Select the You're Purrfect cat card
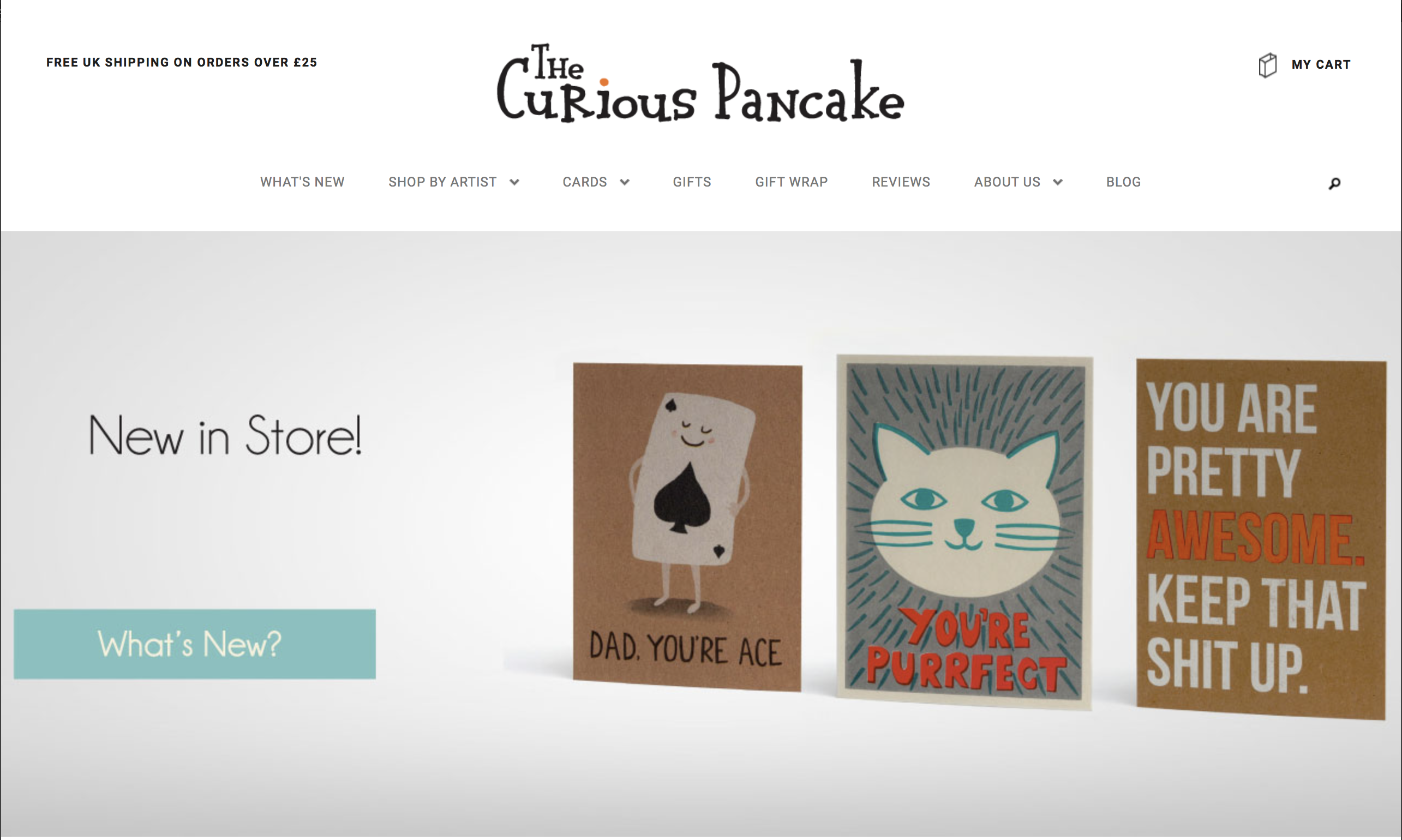This screenshot has height=840, width=1402. 964,532
